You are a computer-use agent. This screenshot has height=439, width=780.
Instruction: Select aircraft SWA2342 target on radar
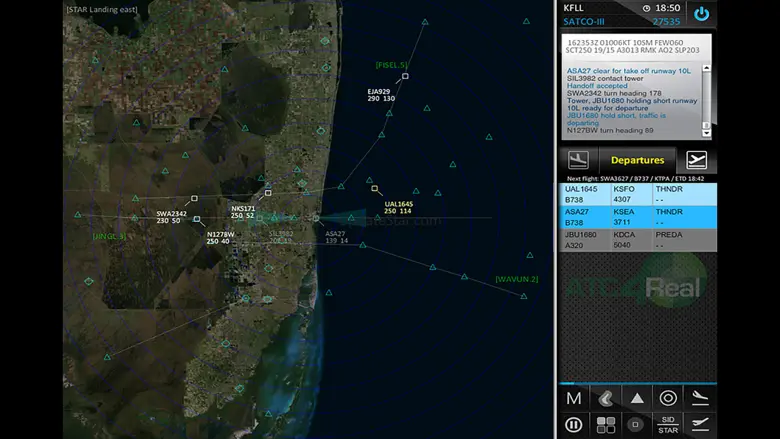(x=194, y=198)
